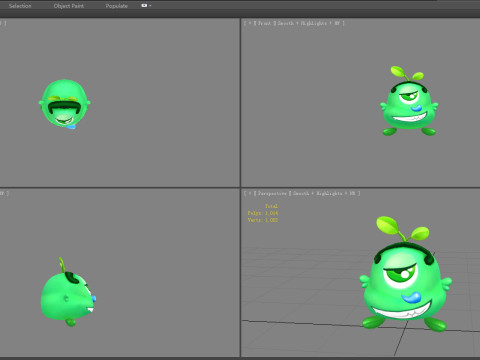Open the Populate ribbon tab
Viewport: 480px width, 360px height.
pos(117,6)
